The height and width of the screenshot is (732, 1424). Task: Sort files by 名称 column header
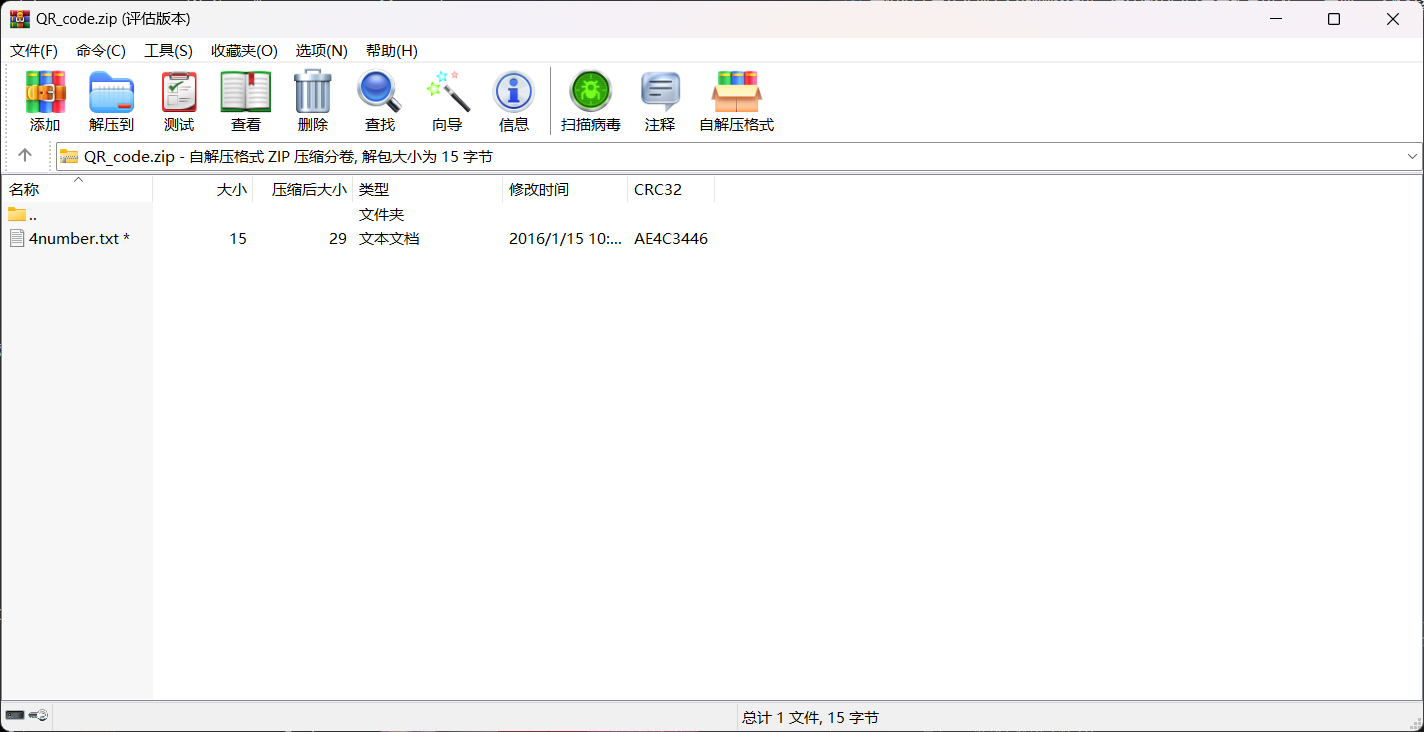[24, 190]
